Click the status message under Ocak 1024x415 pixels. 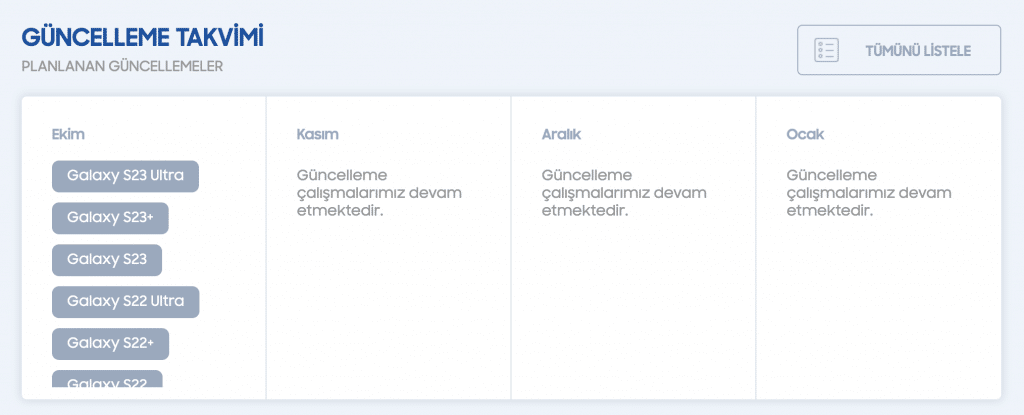(x=869, y=193)
